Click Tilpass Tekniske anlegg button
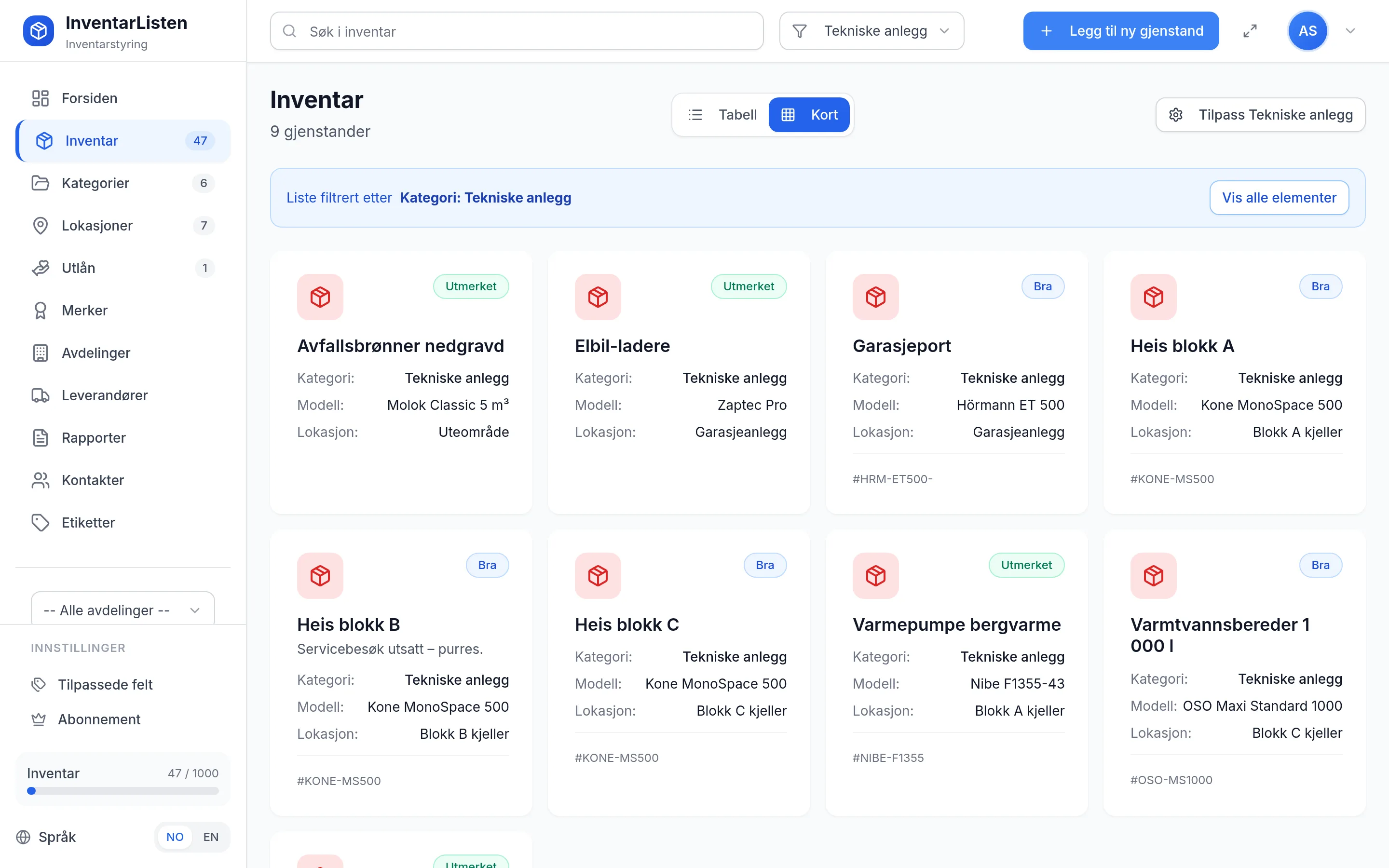Image resolution: width=1389 pixels, height=868 pixels. click(1260, 115)
